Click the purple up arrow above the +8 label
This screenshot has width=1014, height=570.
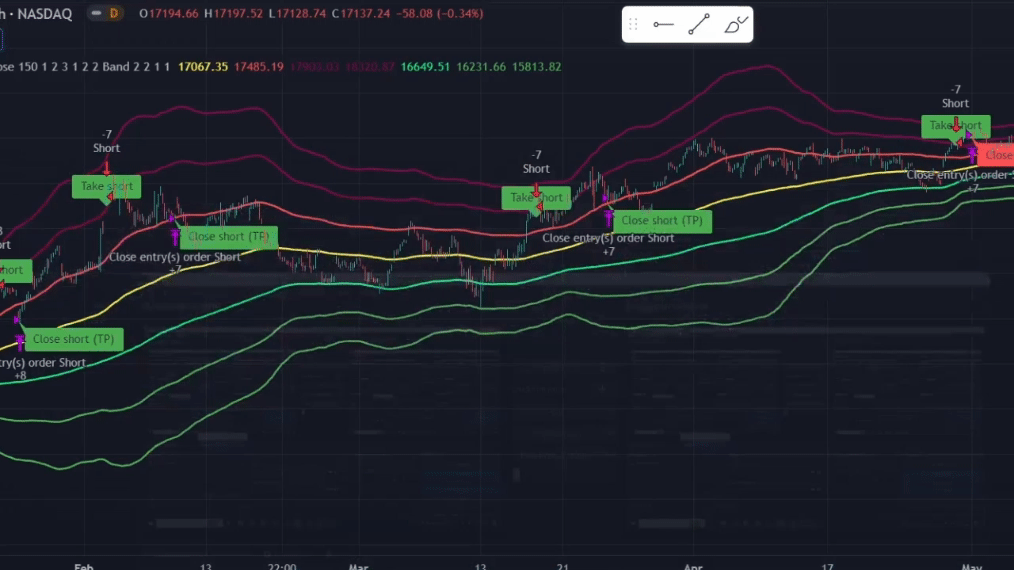[x=19, y=343]
